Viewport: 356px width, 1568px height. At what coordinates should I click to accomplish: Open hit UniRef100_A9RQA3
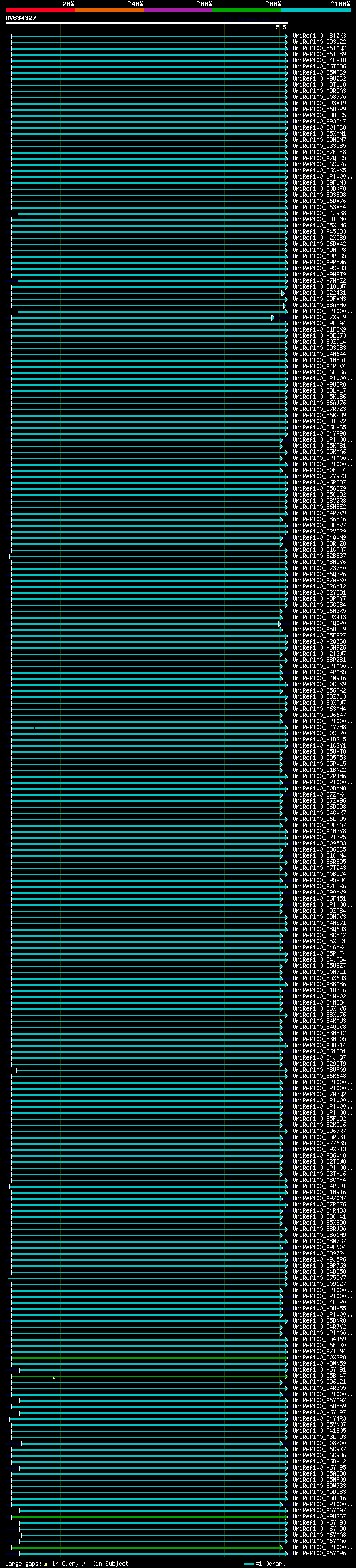pos(319,91)
